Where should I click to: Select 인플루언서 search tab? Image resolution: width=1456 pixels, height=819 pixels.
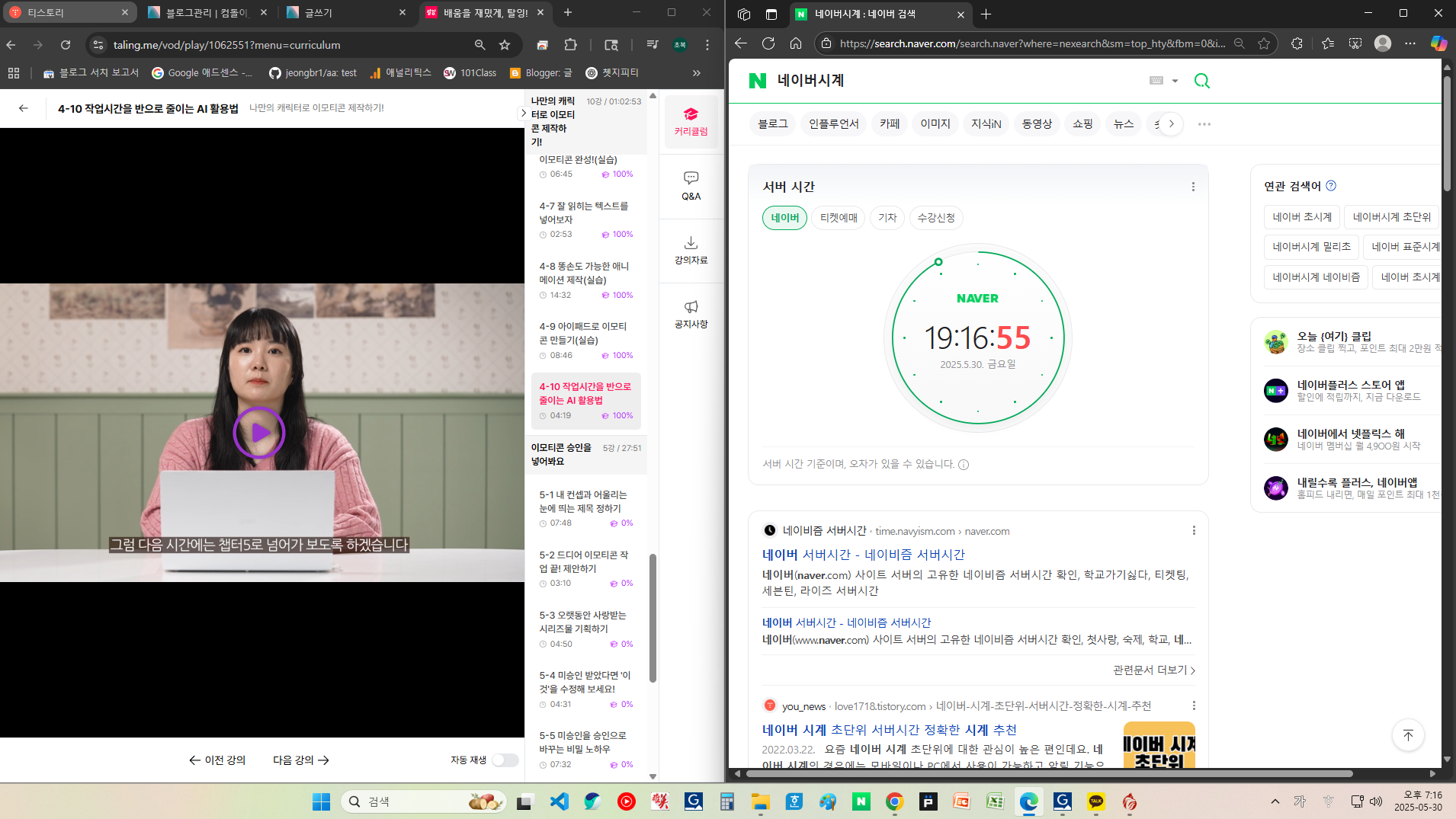tap(833, 123)
